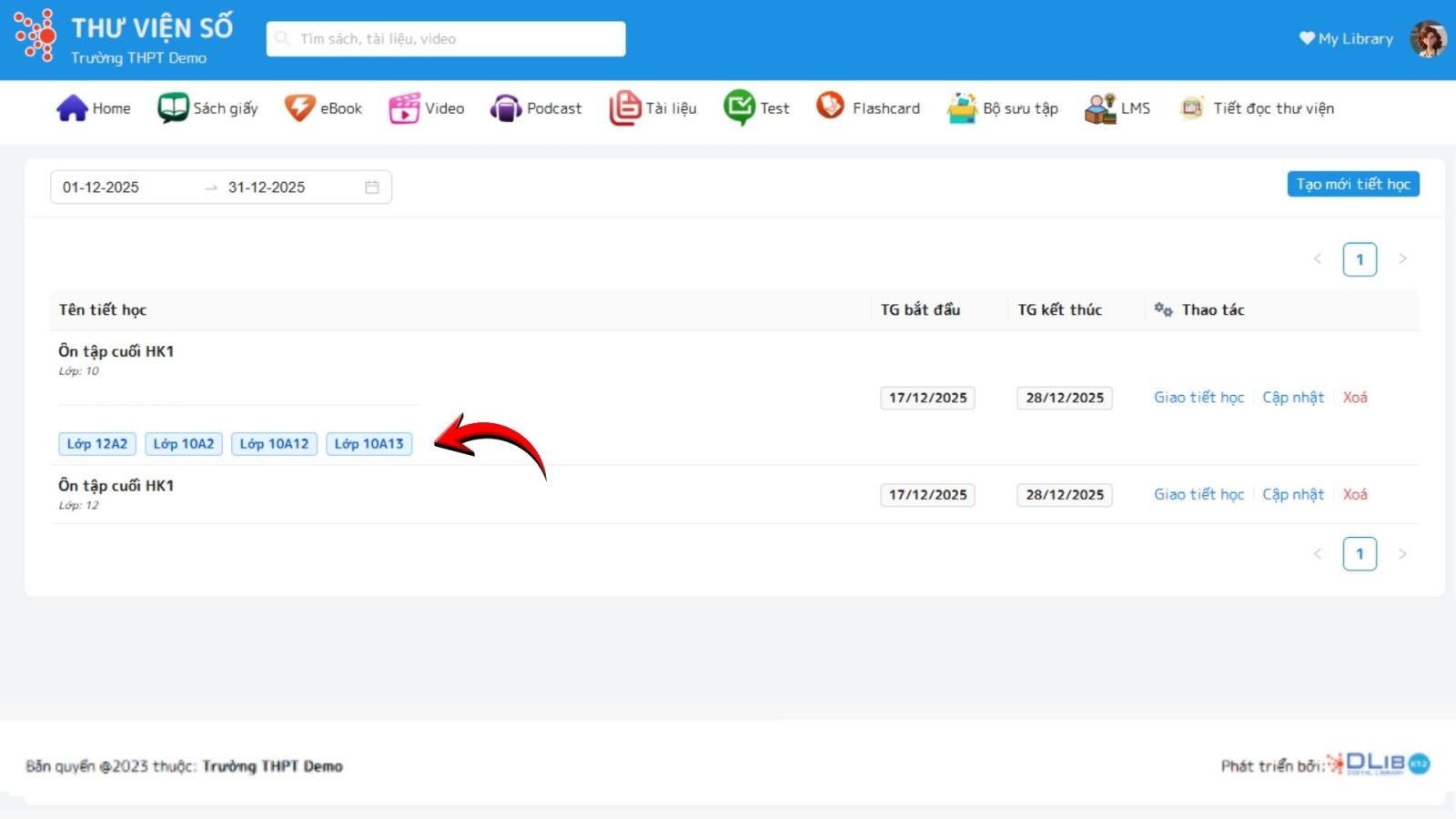Click the search box for books and documents
The height and width of the screenshot is (819, 1456).
(446, 39)
